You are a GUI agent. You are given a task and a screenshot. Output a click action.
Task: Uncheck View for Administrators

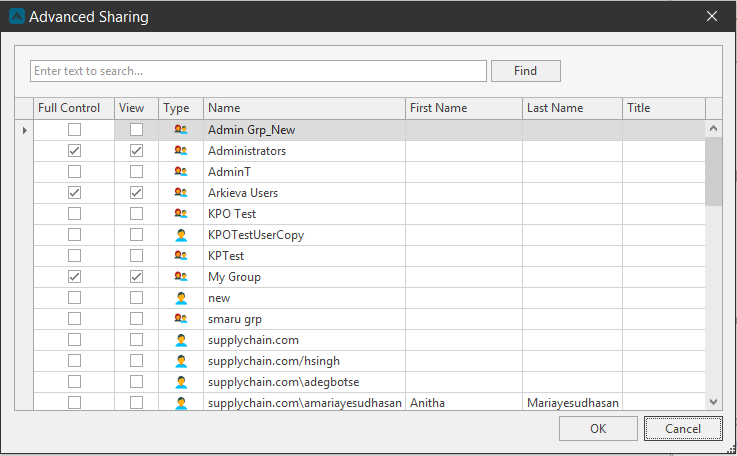[x=136, y=150]
